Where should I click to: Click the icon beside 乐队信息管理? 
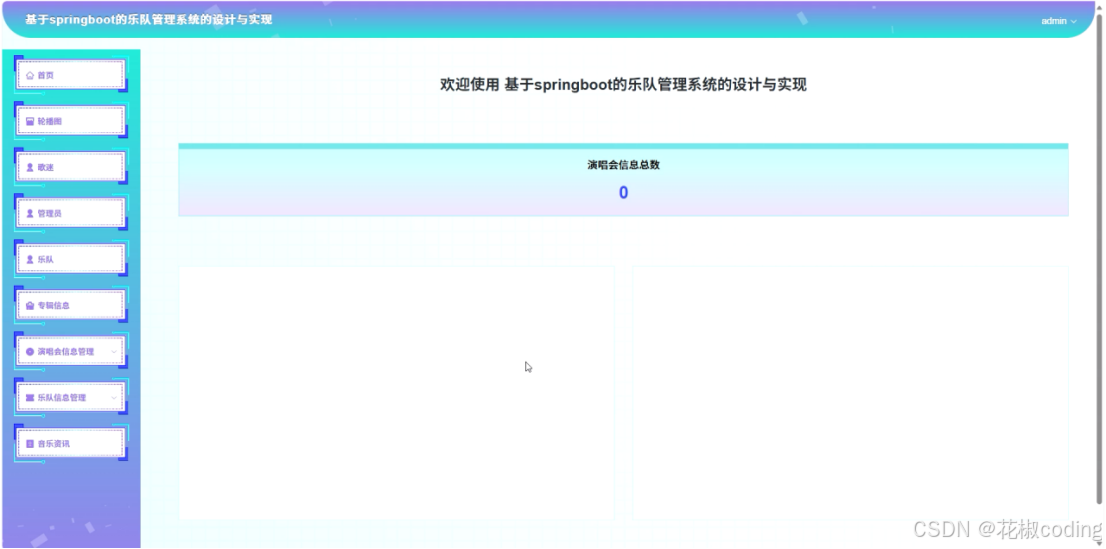click(30, 398)
